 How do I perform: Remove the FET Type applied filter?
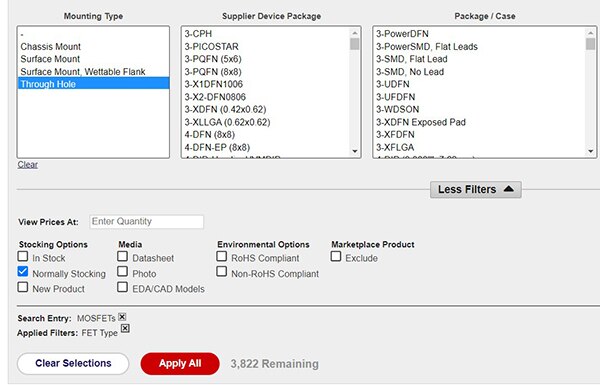(125, 329)
